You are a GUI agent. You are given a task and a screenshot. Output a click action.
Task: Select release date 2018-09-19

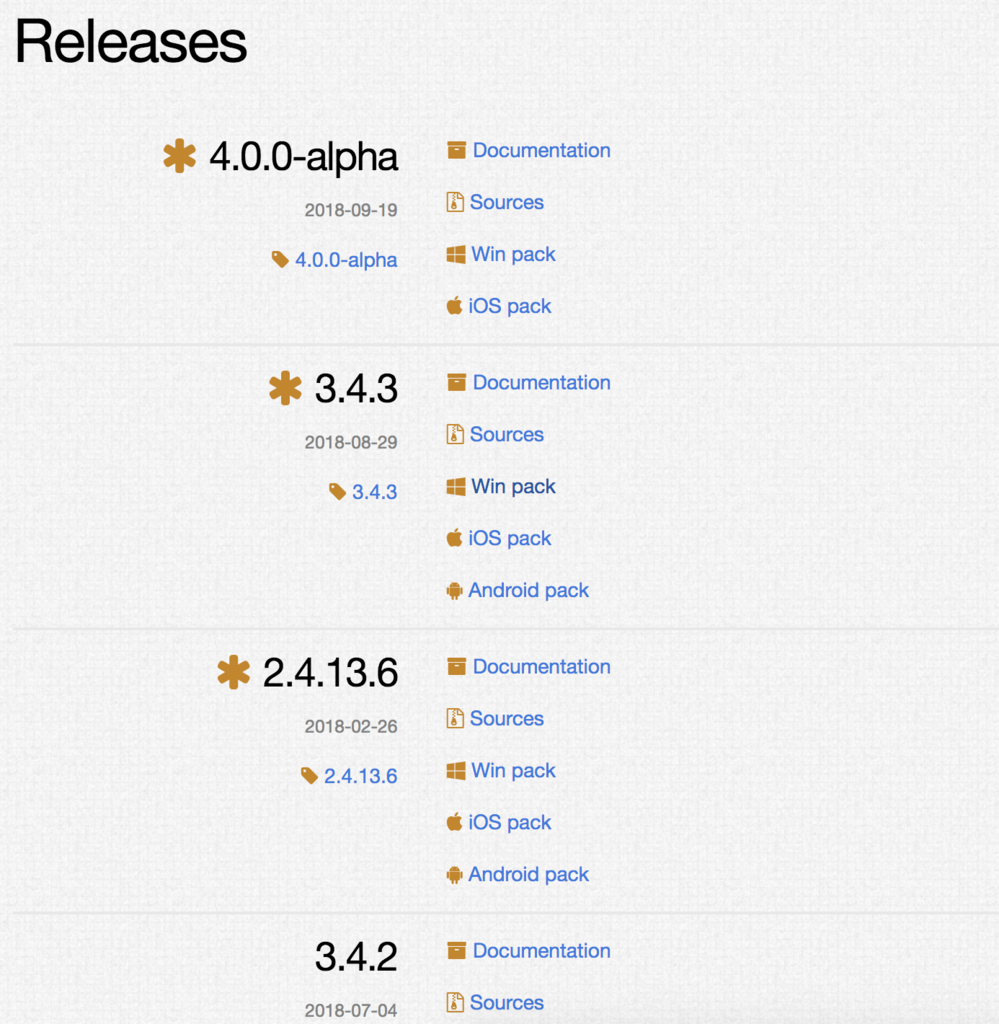pyautogui.click(x=351, y=210)
